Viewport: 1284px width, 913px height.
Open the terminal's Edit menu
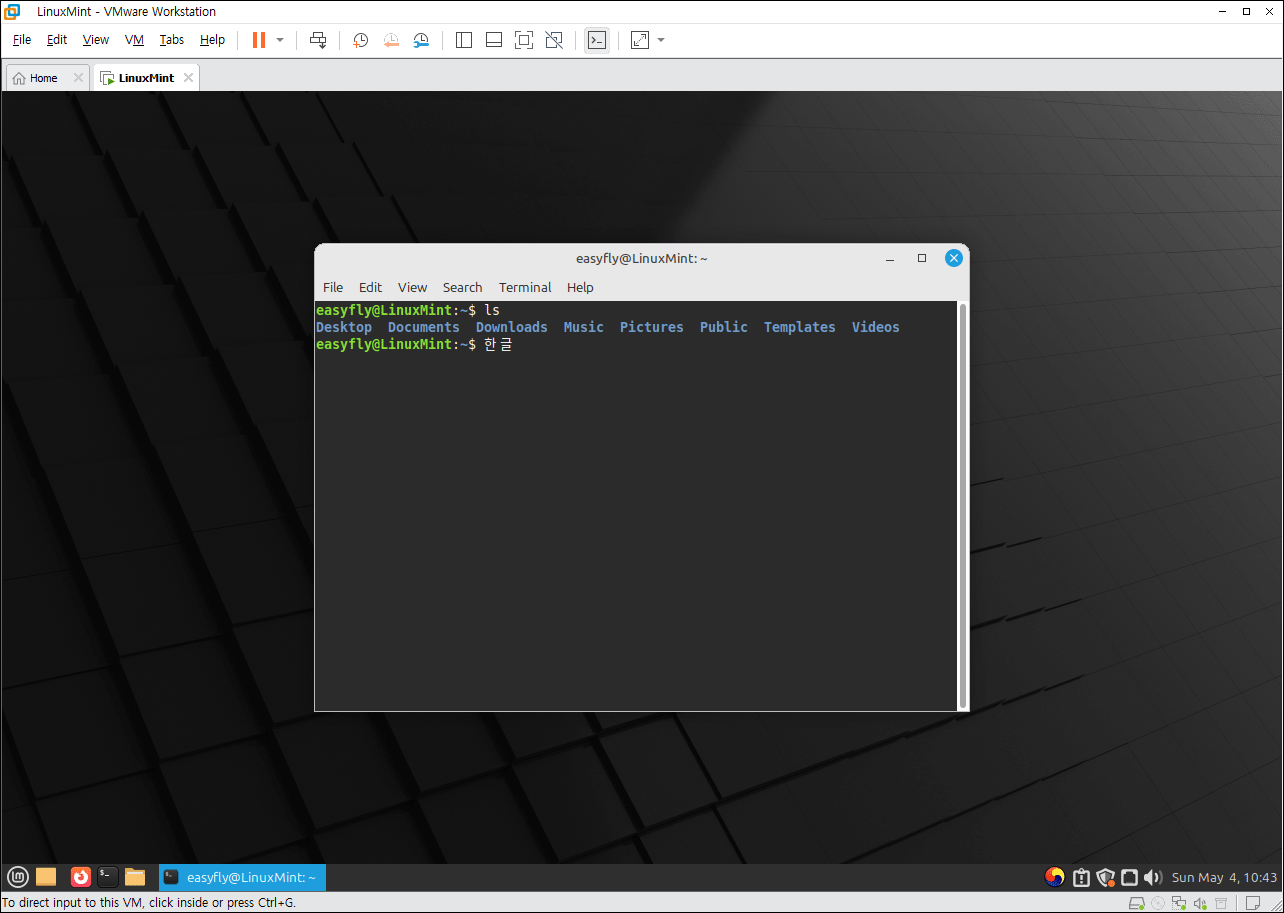point(370,287)
